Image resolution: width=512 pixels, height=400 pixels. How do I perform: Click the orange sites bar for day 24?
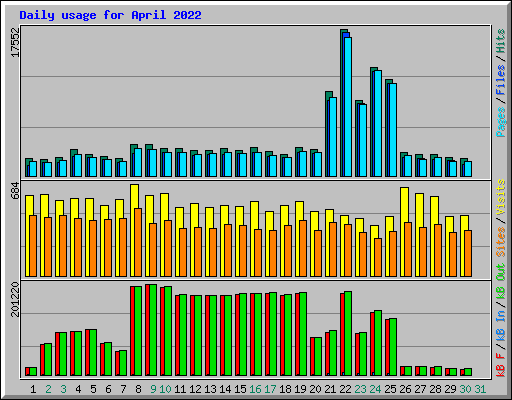[x=378, y=257]
